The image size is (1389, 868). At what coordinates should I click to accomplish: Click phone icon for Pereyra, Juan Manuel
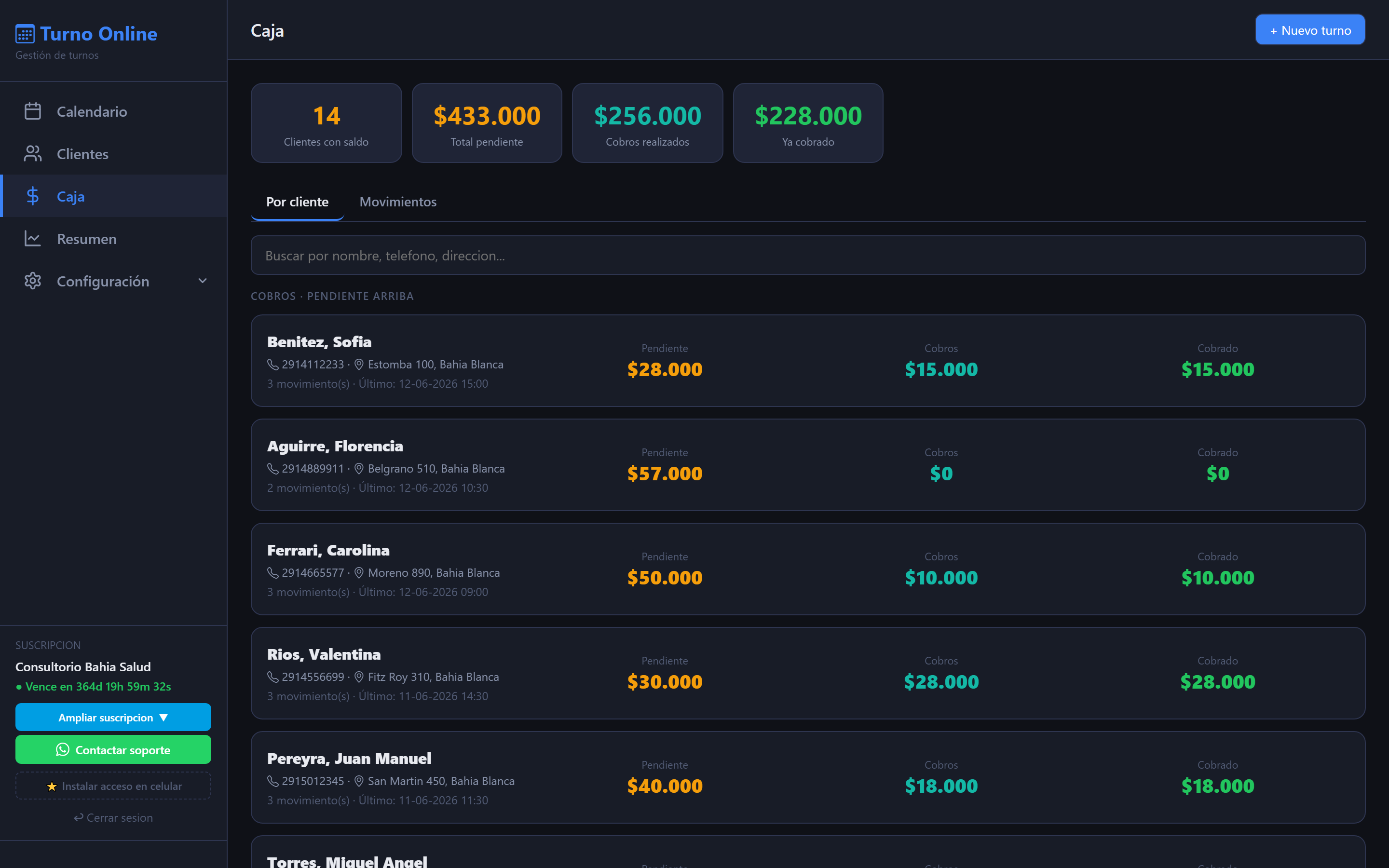pos(272,781)
